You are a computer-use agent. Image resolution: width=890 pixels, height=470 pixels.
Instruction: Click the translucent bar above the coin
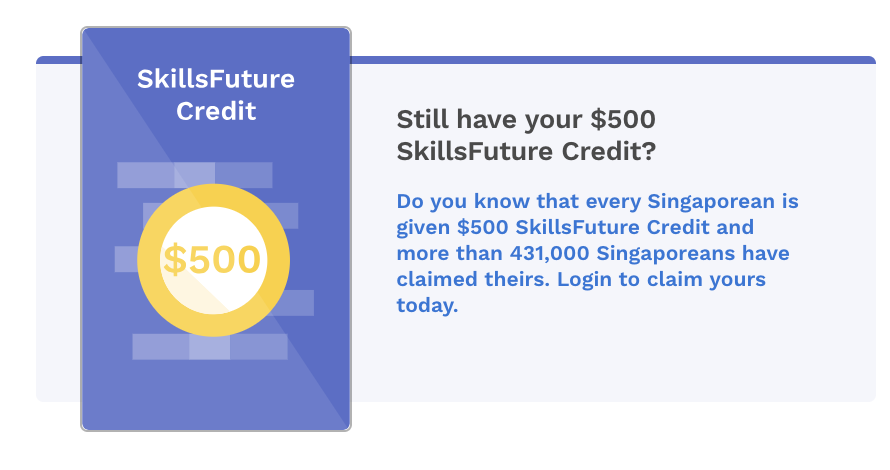click(x=195, y=175)
